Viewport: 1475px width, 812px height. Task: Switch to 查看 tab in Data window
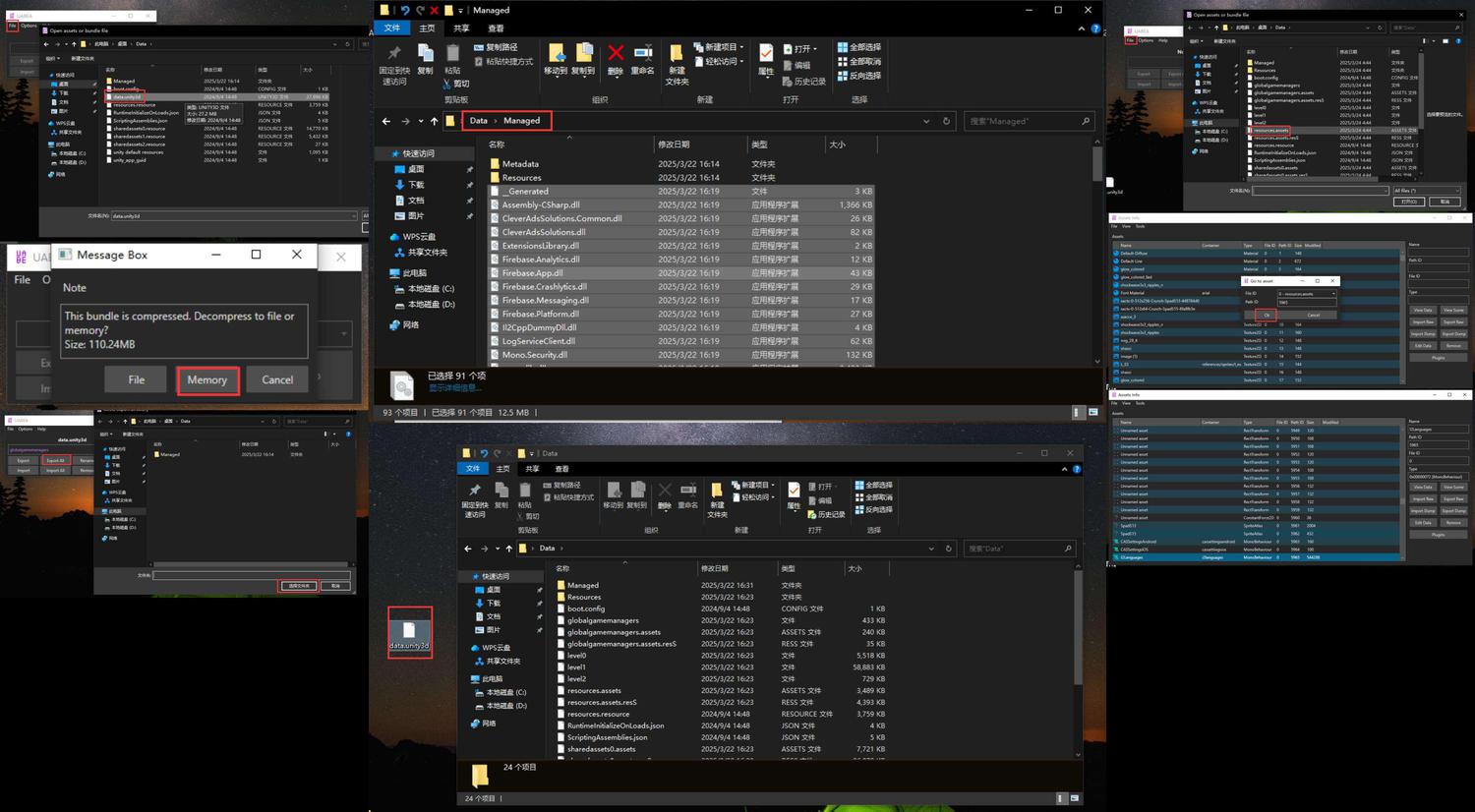(561, 469)
